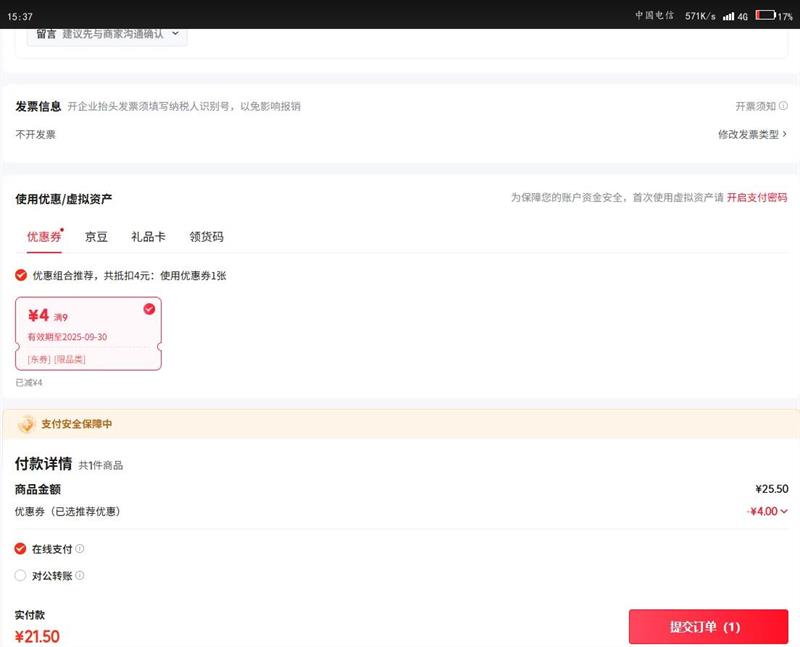The height and width of the screenshot is (647, 800).
Task: Open the 留言 message dropdown
Action: click(x=110, y=34)
